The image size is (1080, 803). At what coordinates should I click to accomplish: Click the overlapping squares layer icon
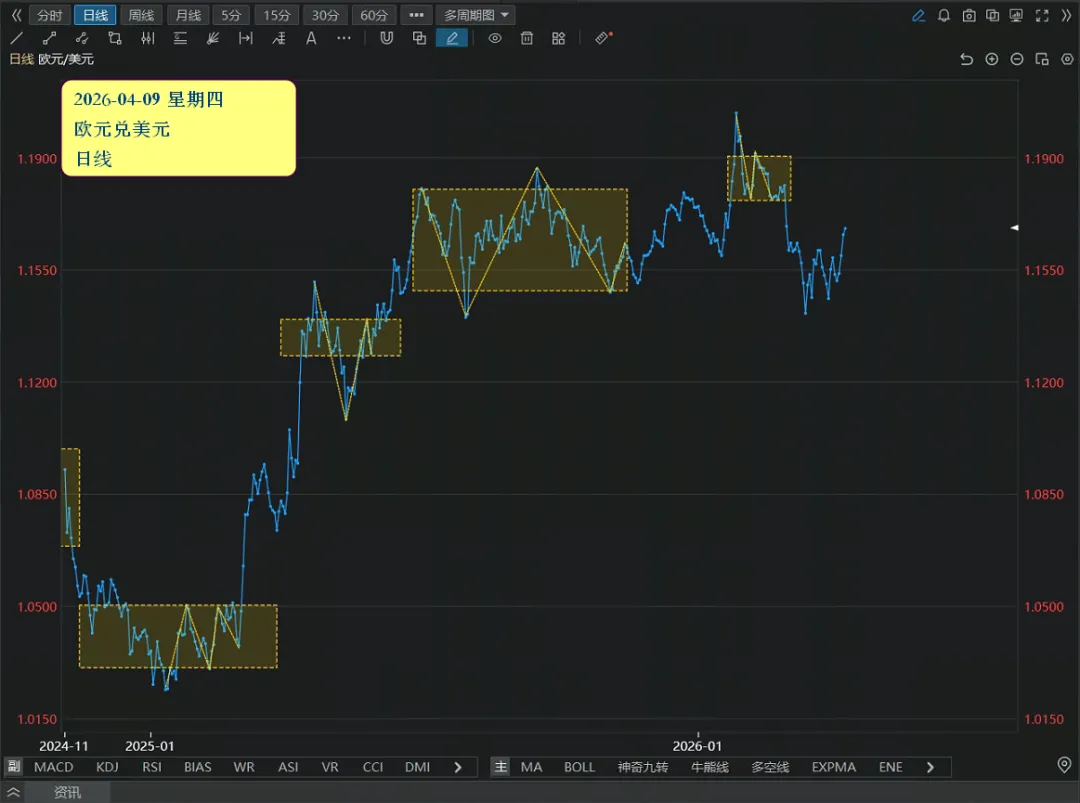tap(419, 39)
